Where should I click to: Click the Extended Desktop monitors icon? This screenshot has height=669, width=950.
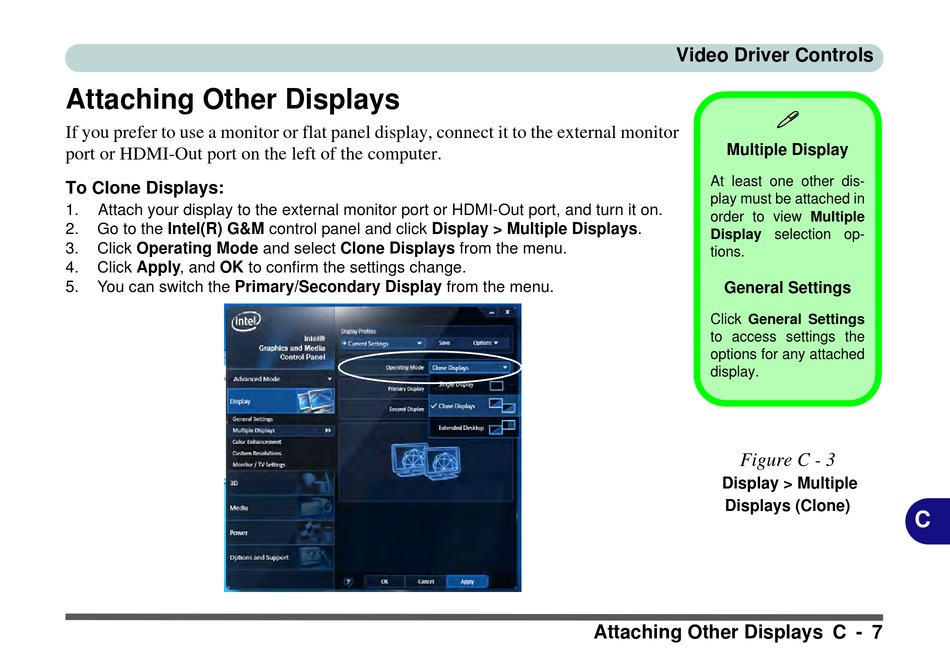[502, 427]
